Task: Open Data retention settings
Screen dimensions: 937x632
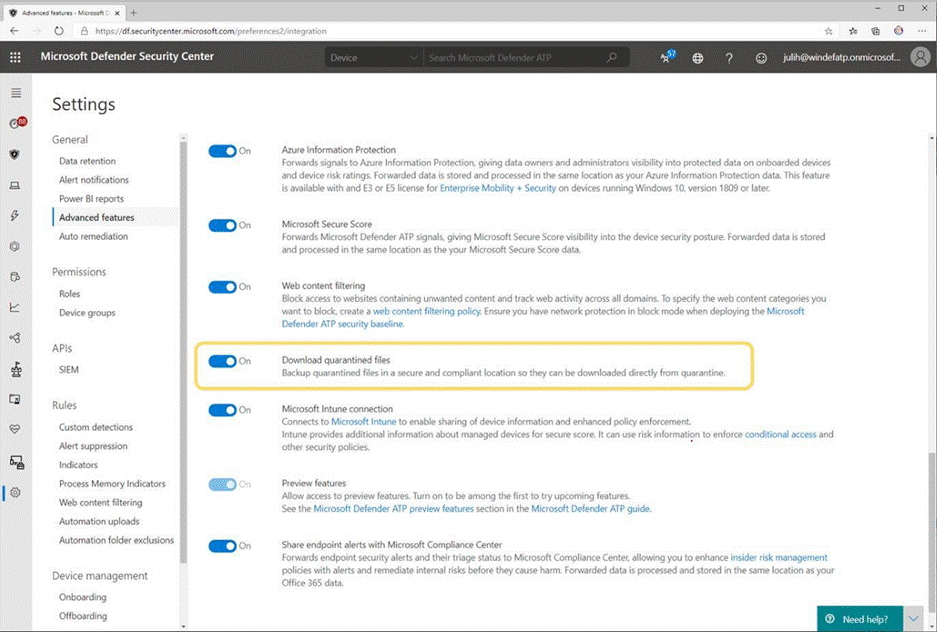Action: pyautogui.click(x=87, y=161)
